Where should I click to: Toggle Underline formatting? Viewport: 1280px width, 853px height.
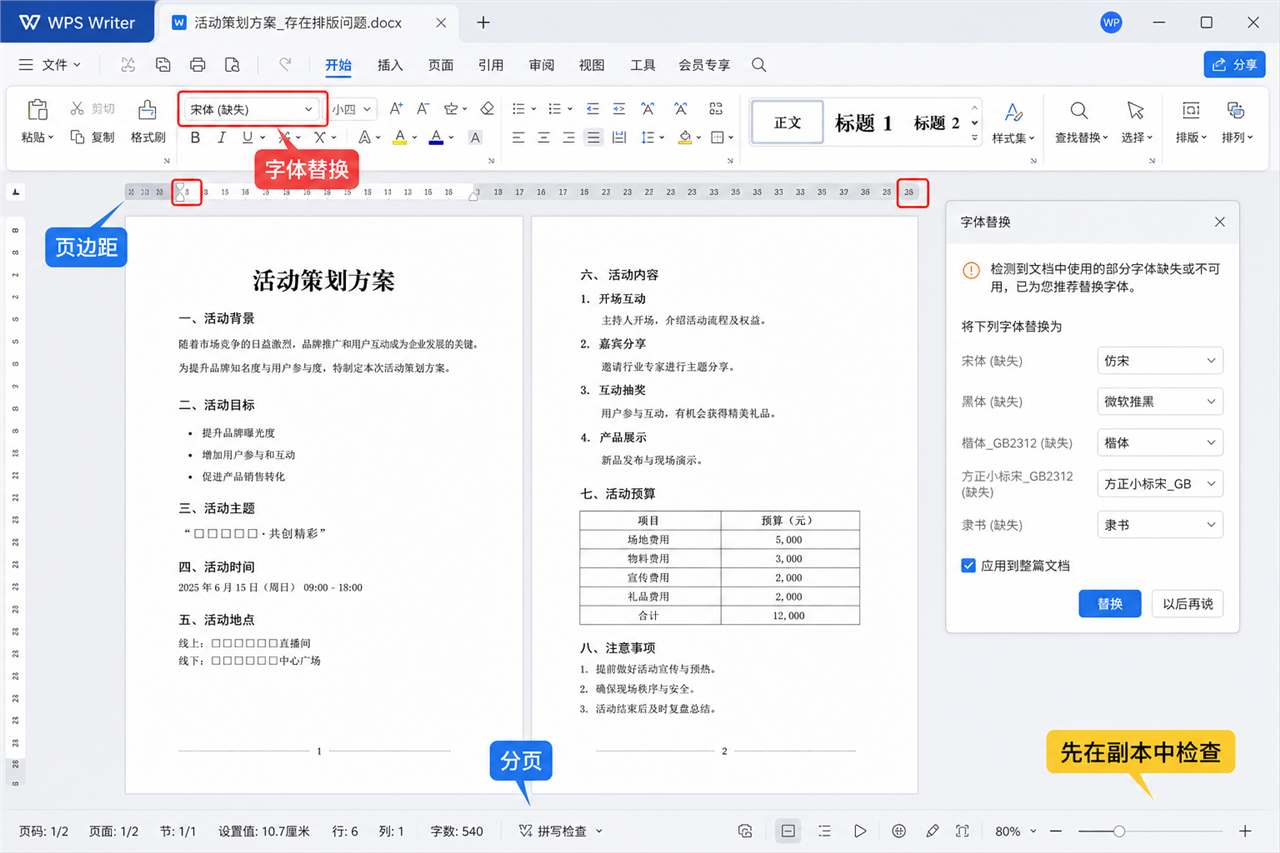coord(247,137)
